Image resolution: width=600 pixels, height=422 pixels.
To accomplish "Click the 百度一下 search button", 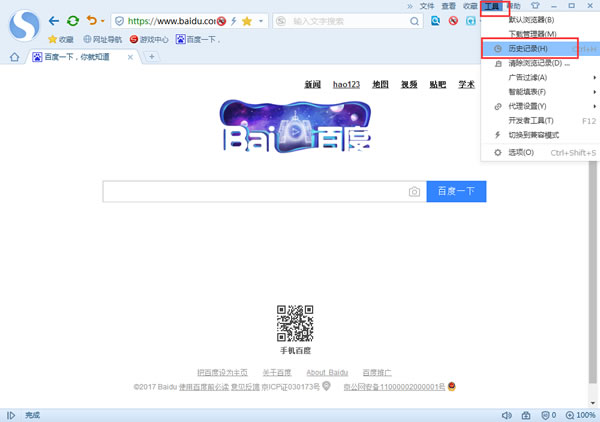I will click(457, 191).
